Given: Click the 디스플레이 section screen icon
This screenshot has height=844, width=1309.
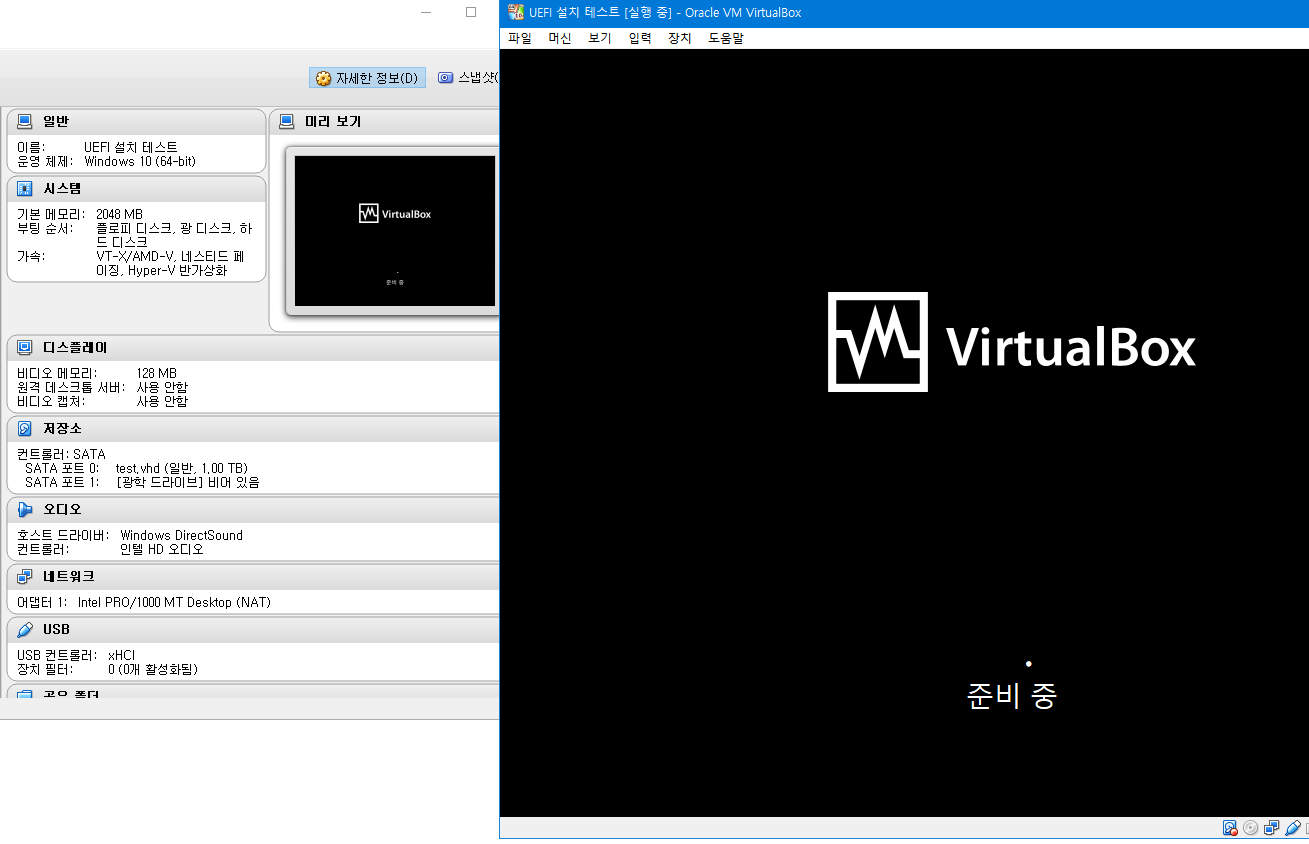Looking at the screenshot, I should point(25,348).
